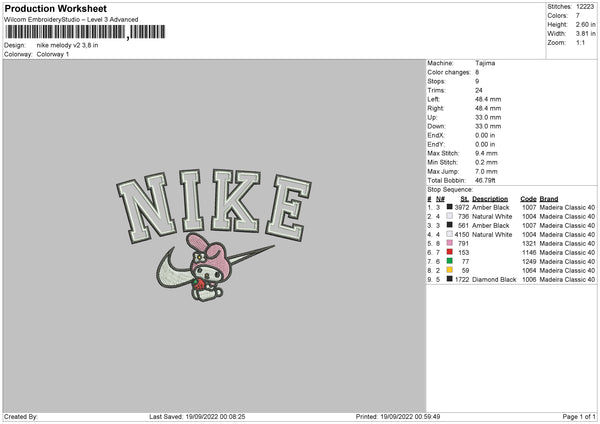Select the pink swatch in stop 5

click(450, 243)
